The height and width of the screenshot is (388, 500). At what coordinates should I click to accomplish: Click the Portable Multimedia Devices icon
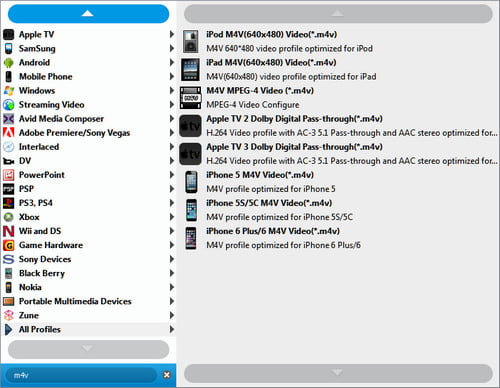(9, 301)
